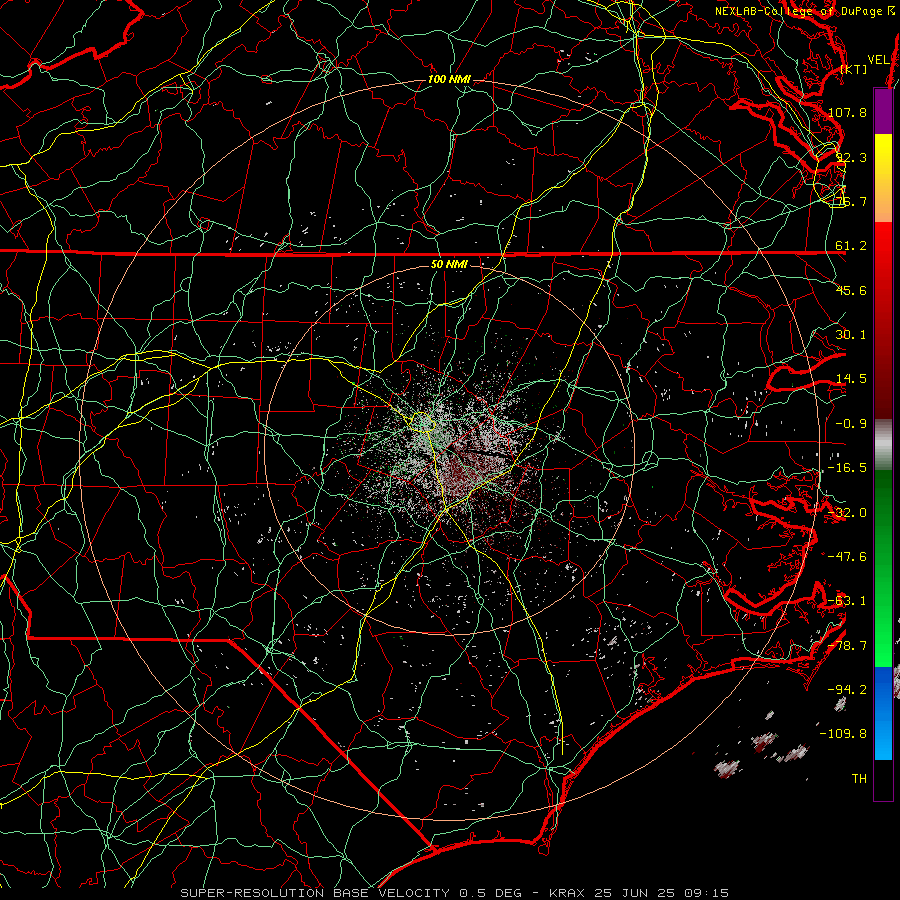Select the -109.8 velocity scale value
Screen dimensions: 900x900
pyautogui.click(x=844, y=733)
